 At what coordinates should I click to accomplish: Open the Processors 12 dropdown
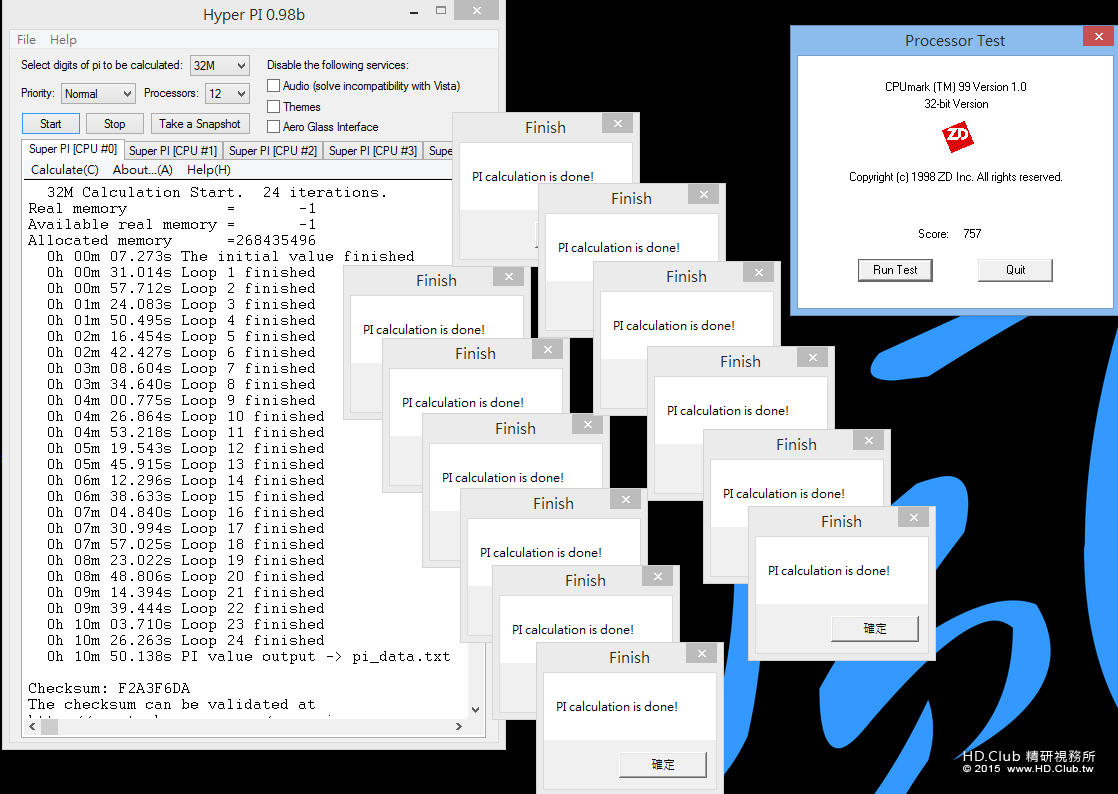point(227,93)
